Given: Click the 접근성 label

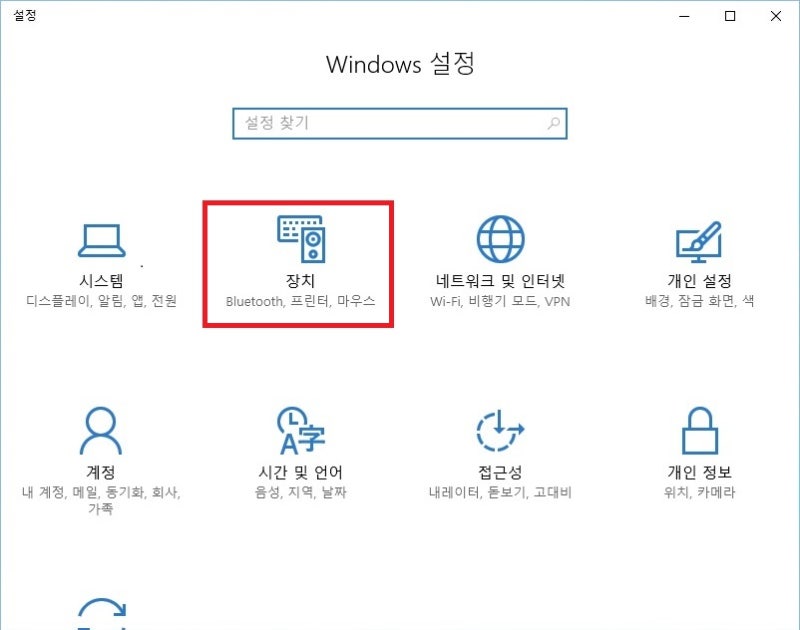Looking at the screenshot, I should click(x=500, y=472).
